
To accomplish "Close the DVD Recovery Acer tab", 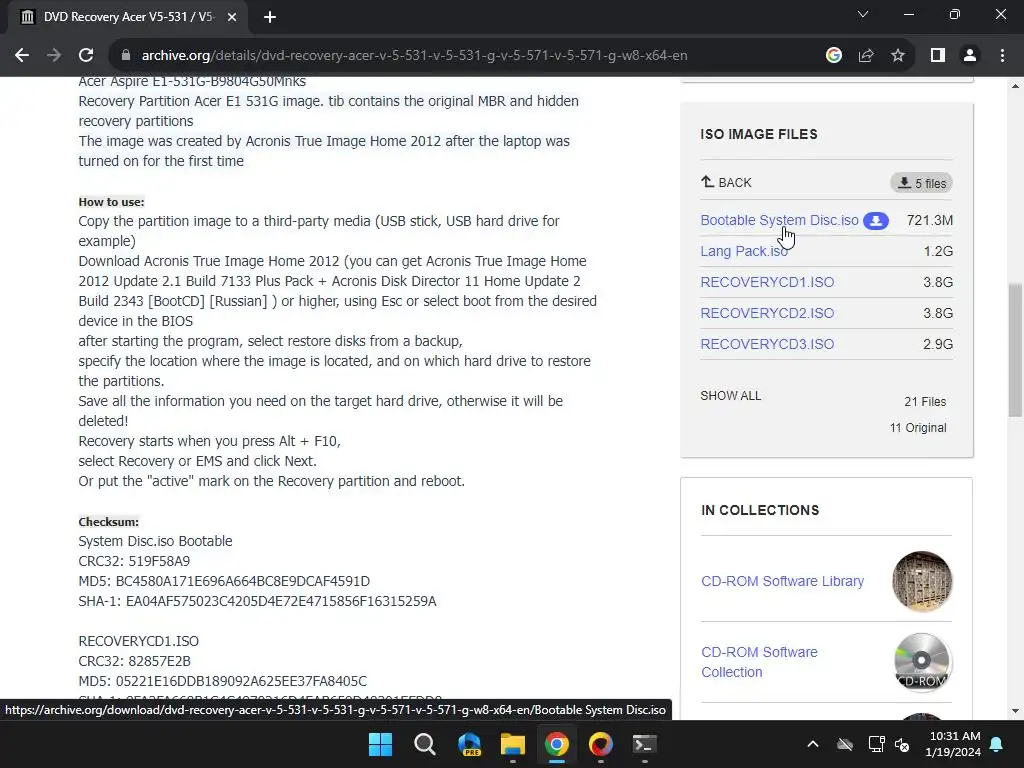I will coord(232,18).
